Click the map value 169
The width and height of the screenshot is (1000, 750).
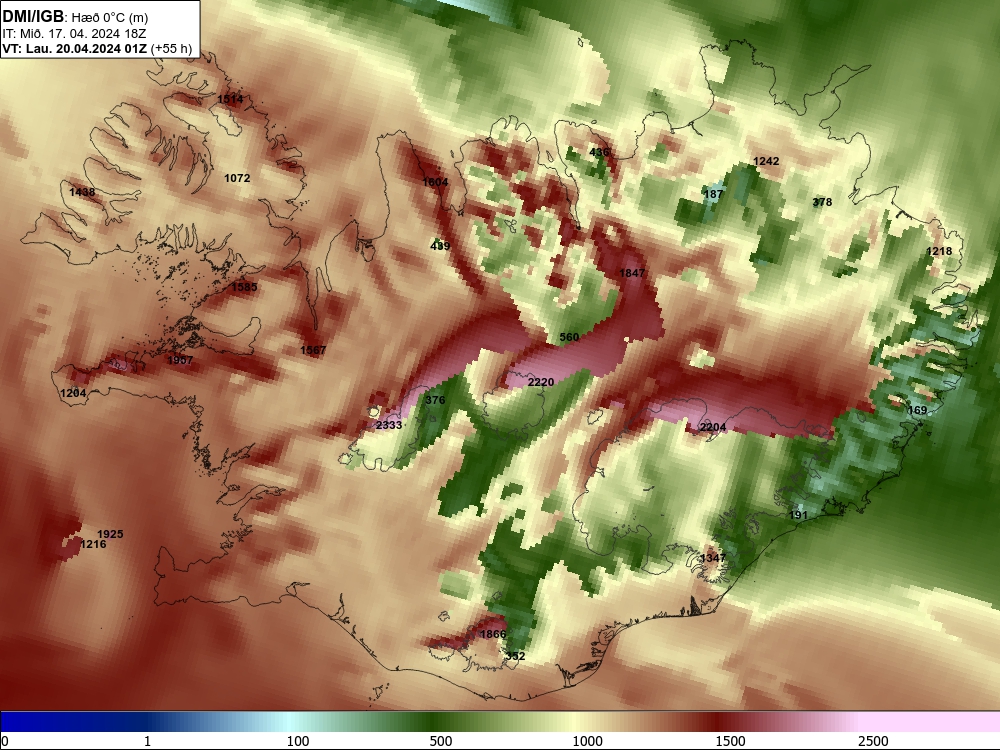(917, 410)
